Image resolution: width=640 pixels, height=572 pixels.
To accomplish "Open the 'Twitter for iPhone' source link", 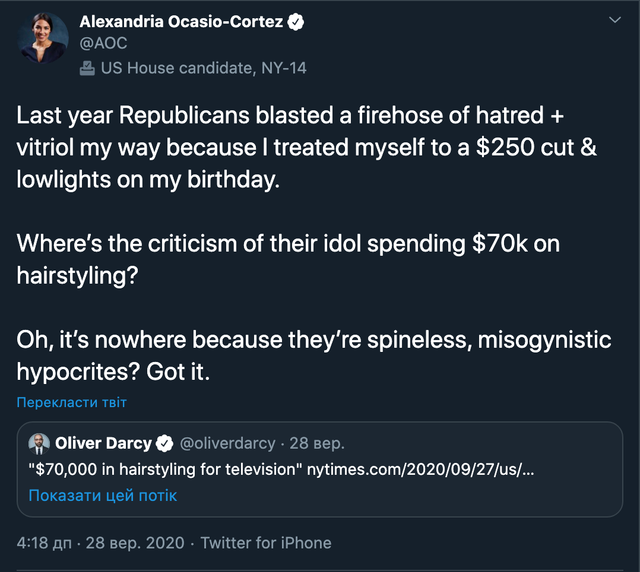I will (x=265, y=543).
